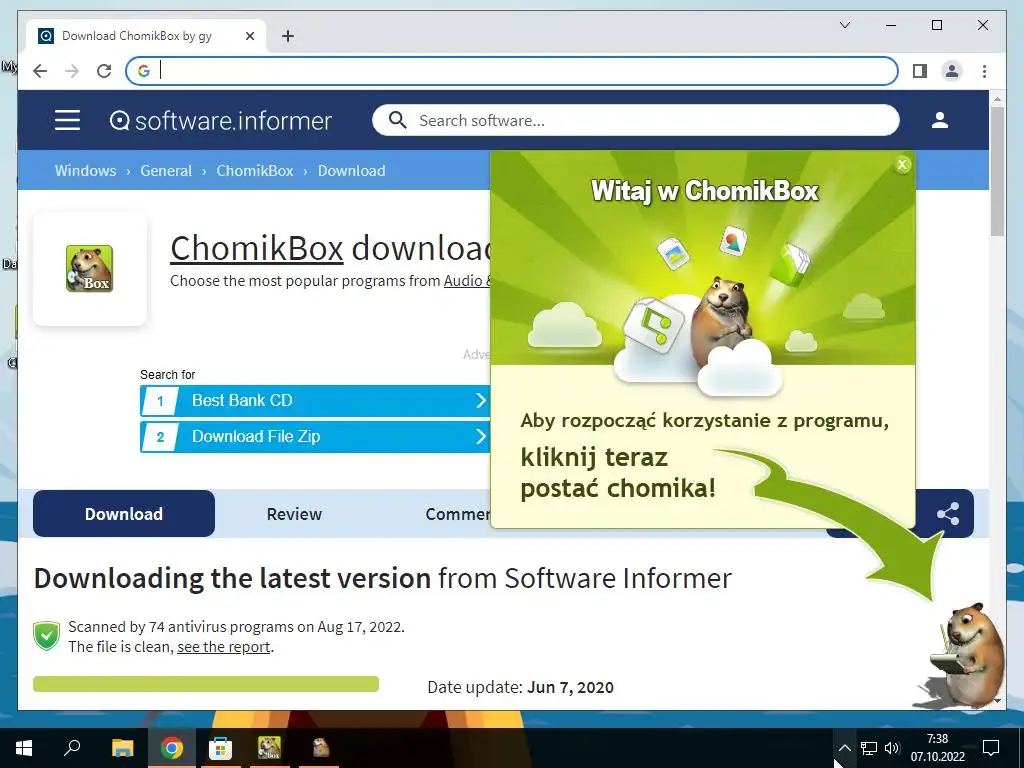Select the Download ChomikBox browser tab

coord(146,36)
